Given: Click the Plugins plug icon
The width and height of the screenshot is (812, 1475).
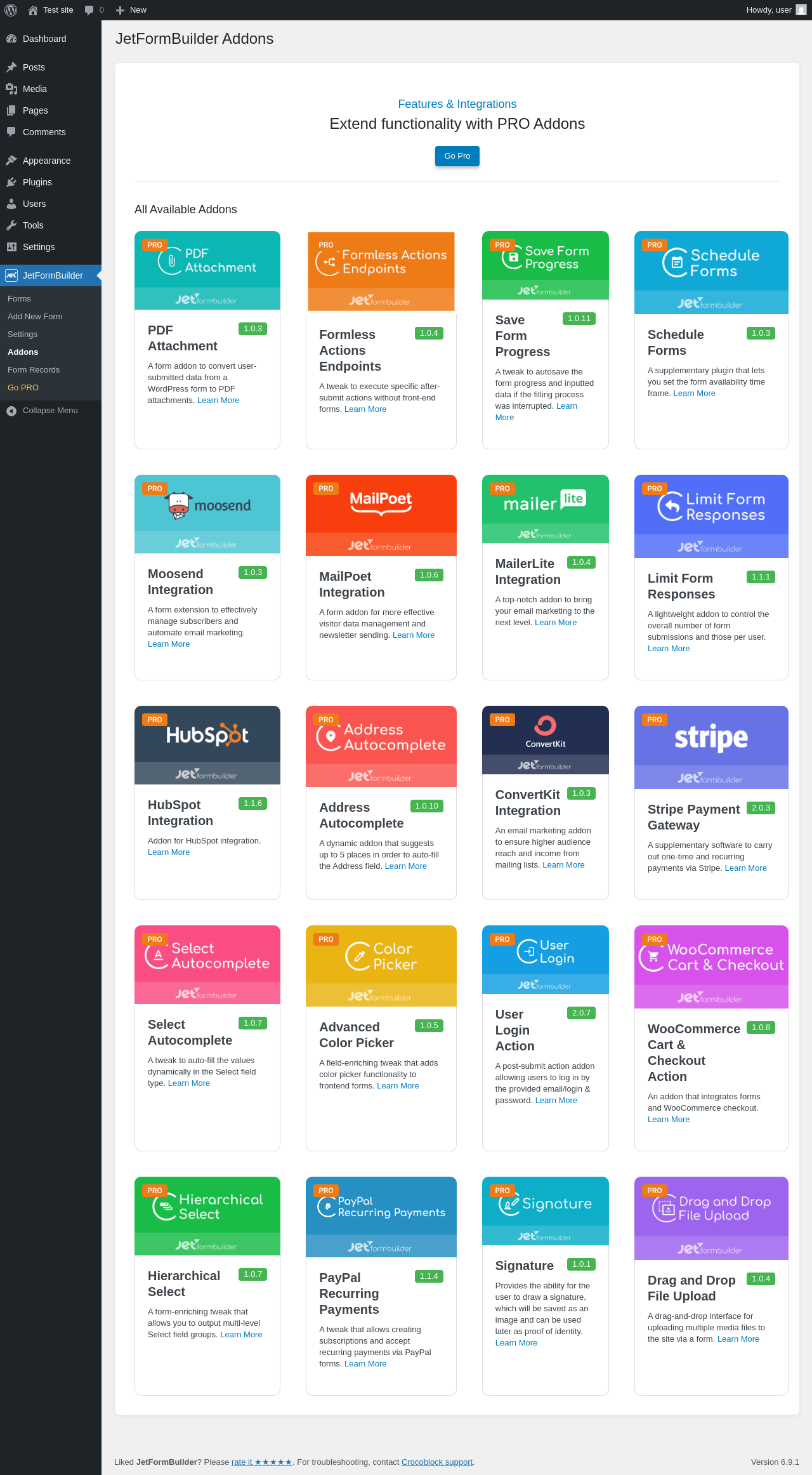Looking at the screenshot, I should pos(11,182).
